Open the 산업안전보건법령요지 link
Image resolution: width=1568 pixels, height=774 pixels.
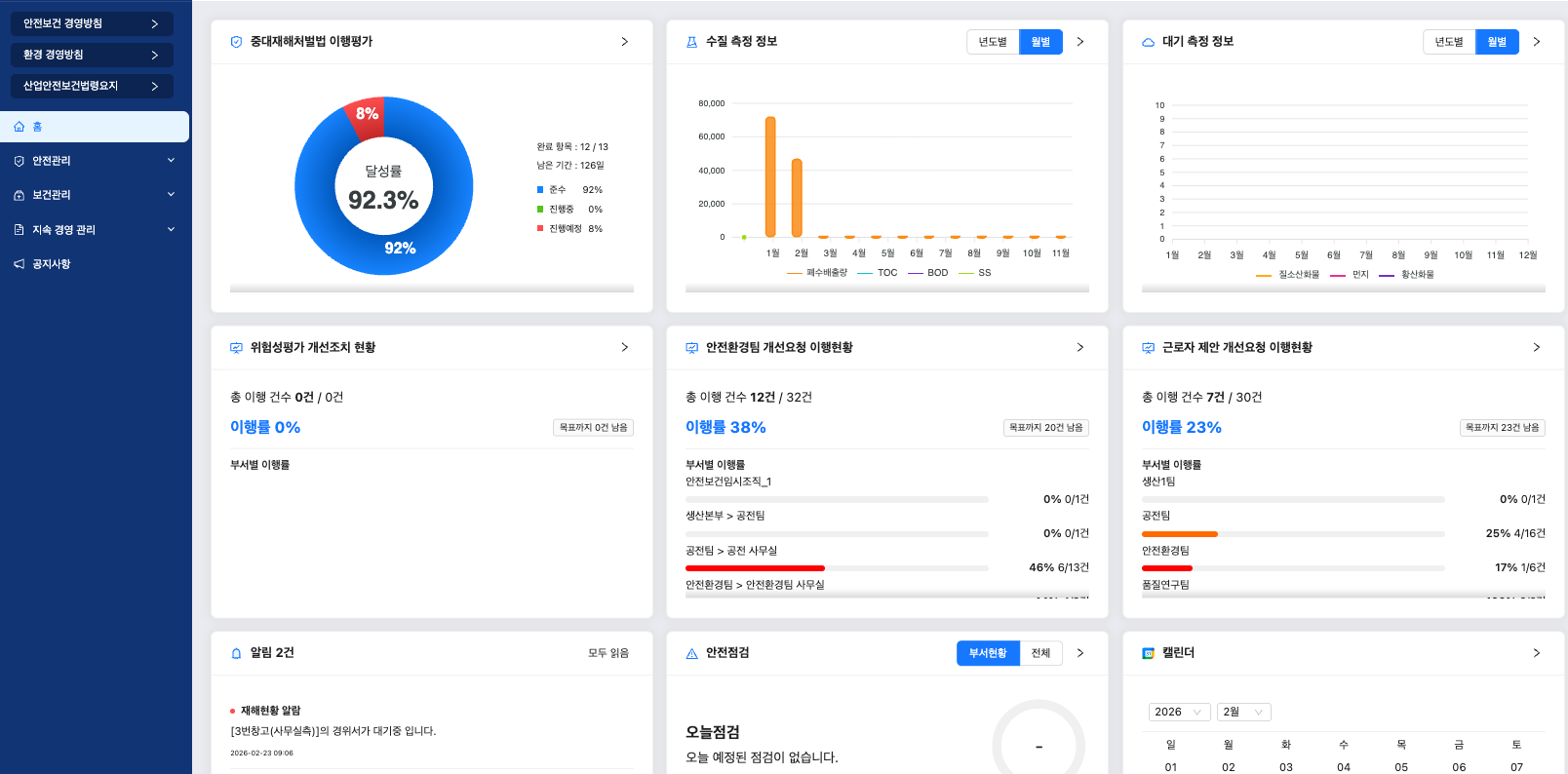tap(92, 86)
